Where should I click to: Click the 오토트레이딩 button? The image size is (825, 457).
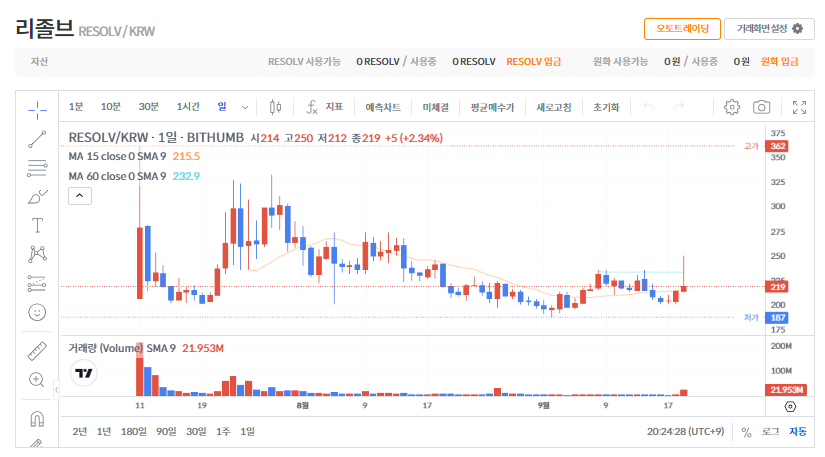click(682, 28)
